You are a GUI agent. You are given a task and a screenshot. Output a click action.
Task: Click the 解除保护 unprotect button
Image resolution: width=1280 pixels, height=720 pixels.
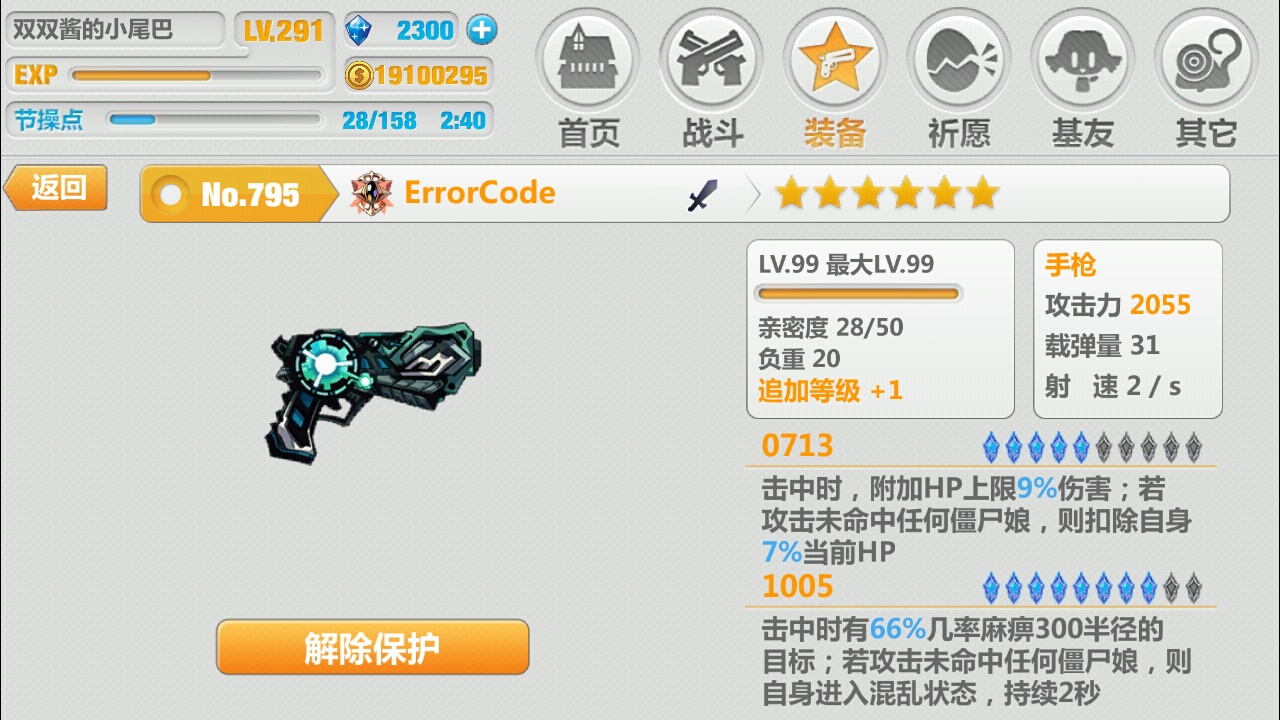click(372, 648)
